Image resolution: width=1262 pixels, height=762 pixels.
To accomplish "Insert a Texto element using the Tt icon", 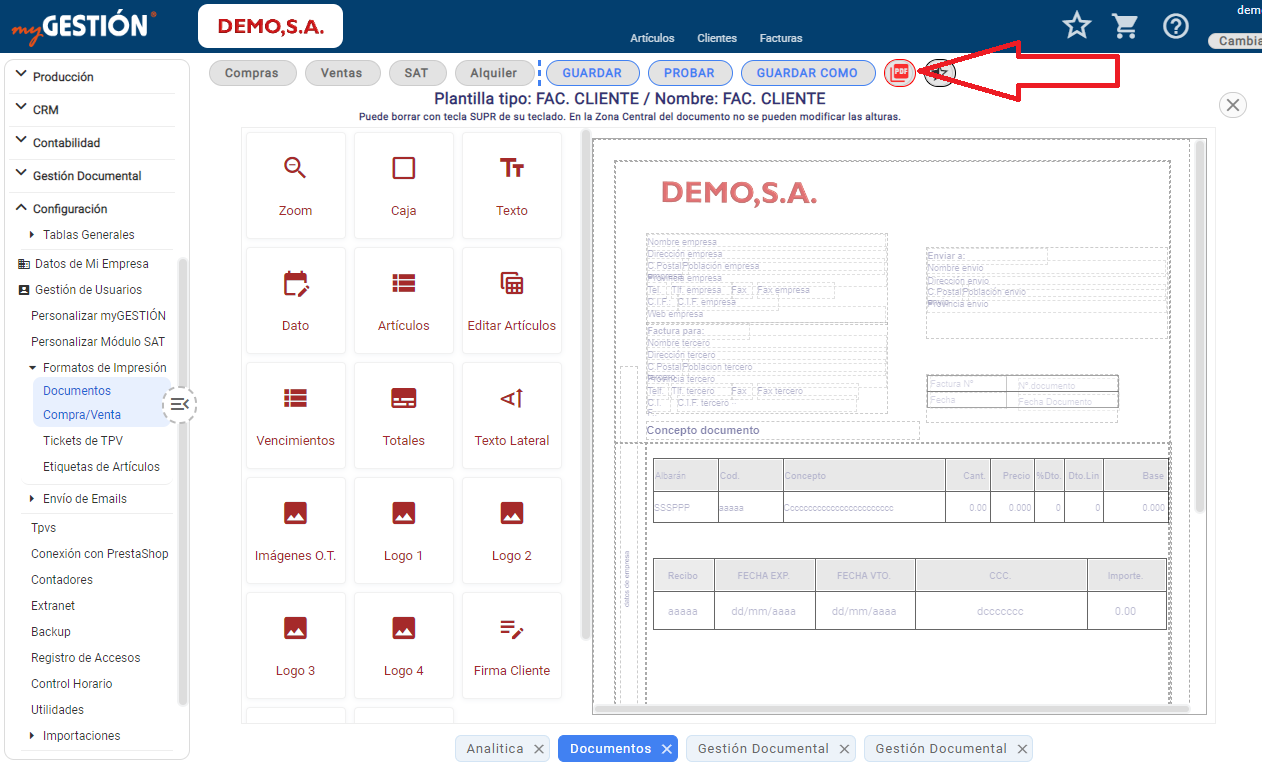I will pyautogui.click(x=511, y=185).
